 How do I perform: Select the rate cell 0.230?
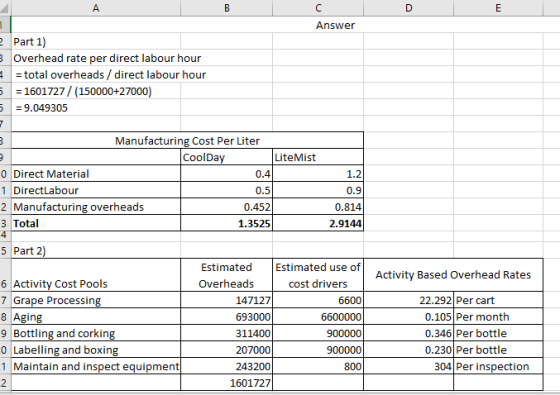(x=409, y=350)
